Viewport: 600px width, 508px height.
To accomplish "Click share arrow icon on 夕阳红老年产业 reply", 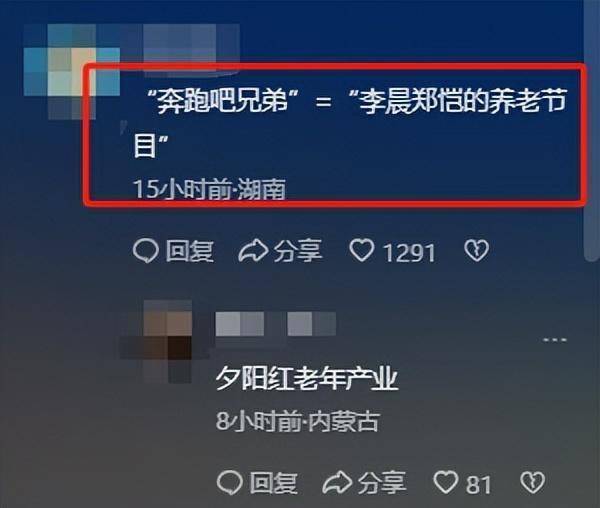I will point(337,482).
